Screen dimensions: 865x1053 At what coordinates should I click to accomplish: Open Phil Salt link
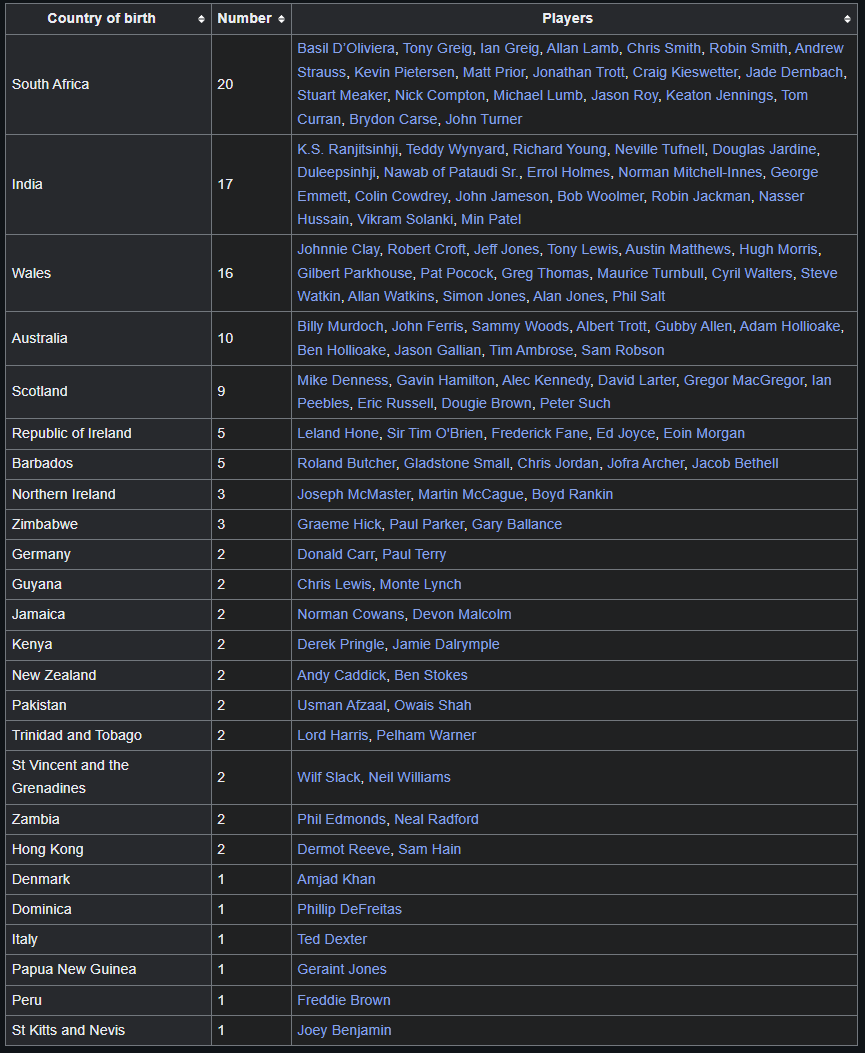click(x=639, y=296)
